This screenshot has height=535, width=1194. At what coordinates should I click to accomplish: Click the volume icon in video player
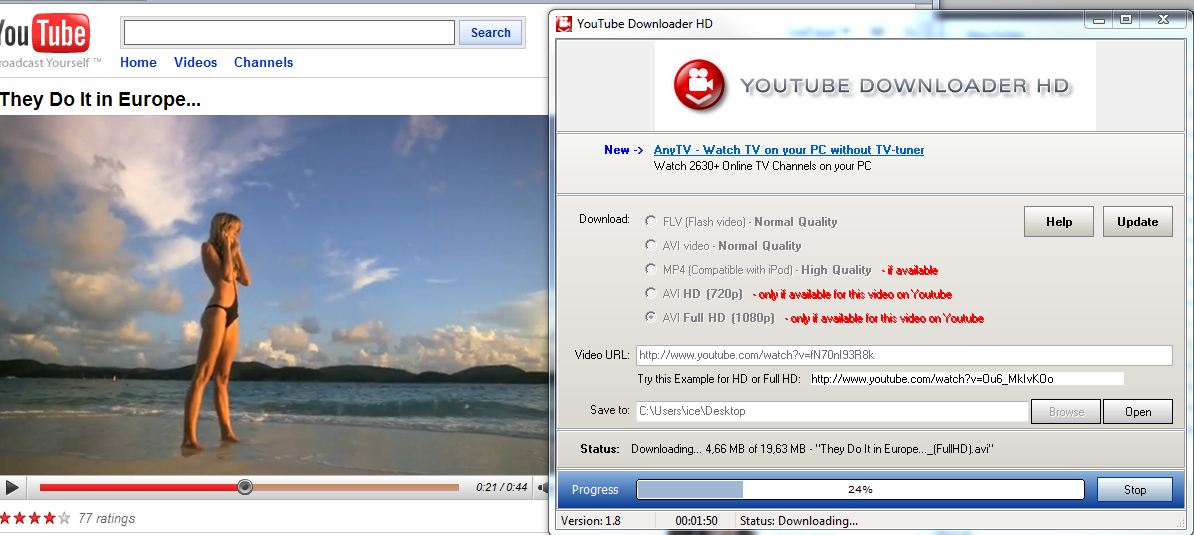(543, 487)
